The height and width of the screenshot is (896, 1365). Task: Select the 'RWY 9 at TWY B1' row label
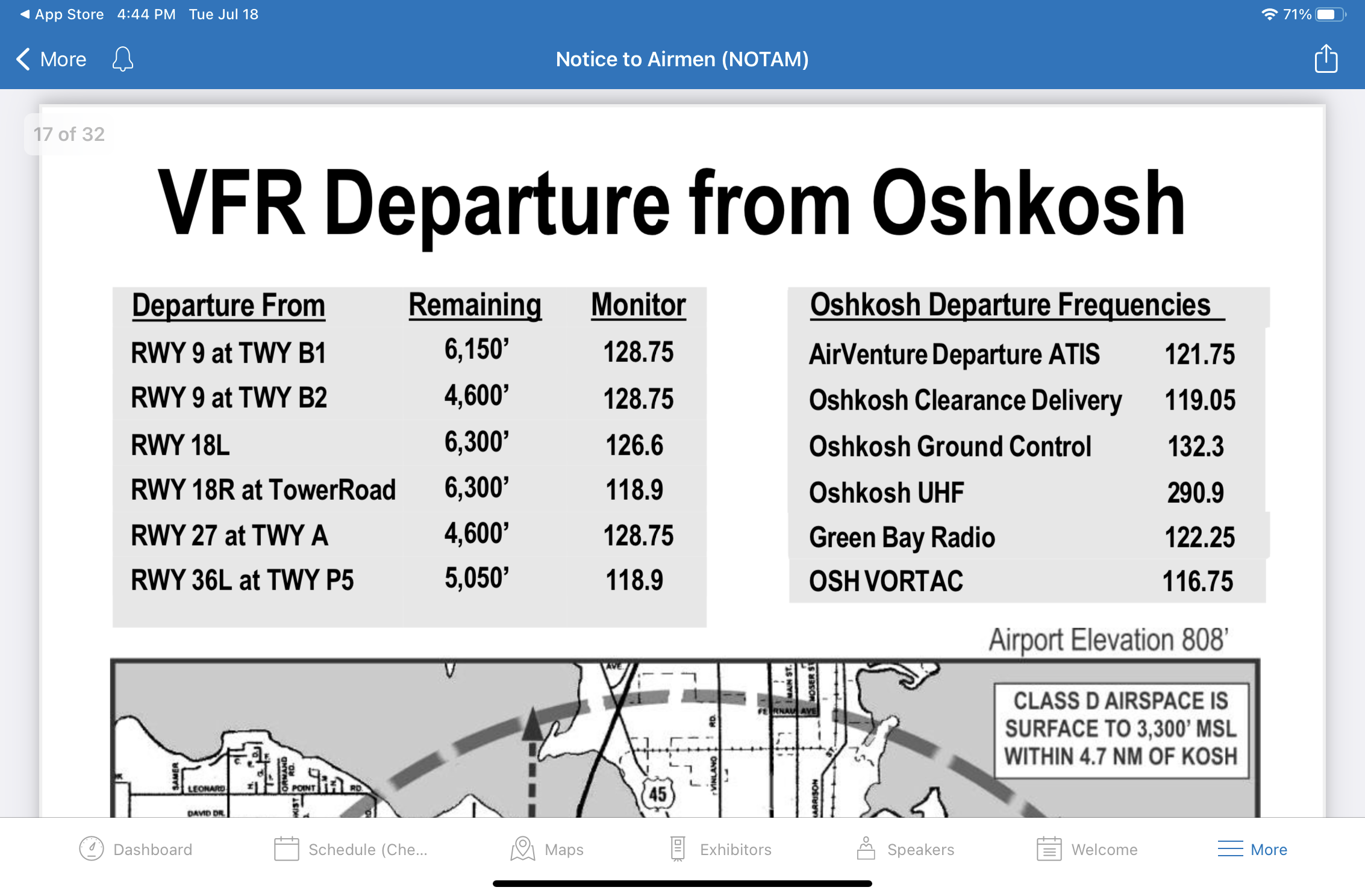tap(228, 353)
